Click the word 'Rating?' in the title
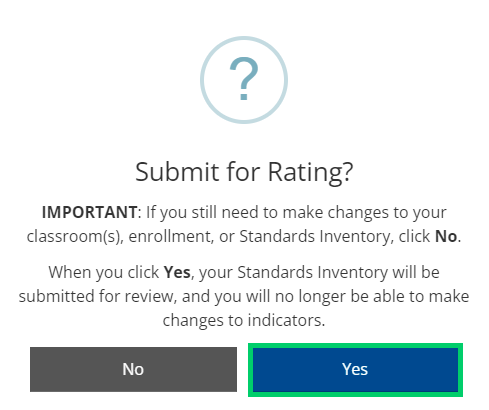 (310, 172)
